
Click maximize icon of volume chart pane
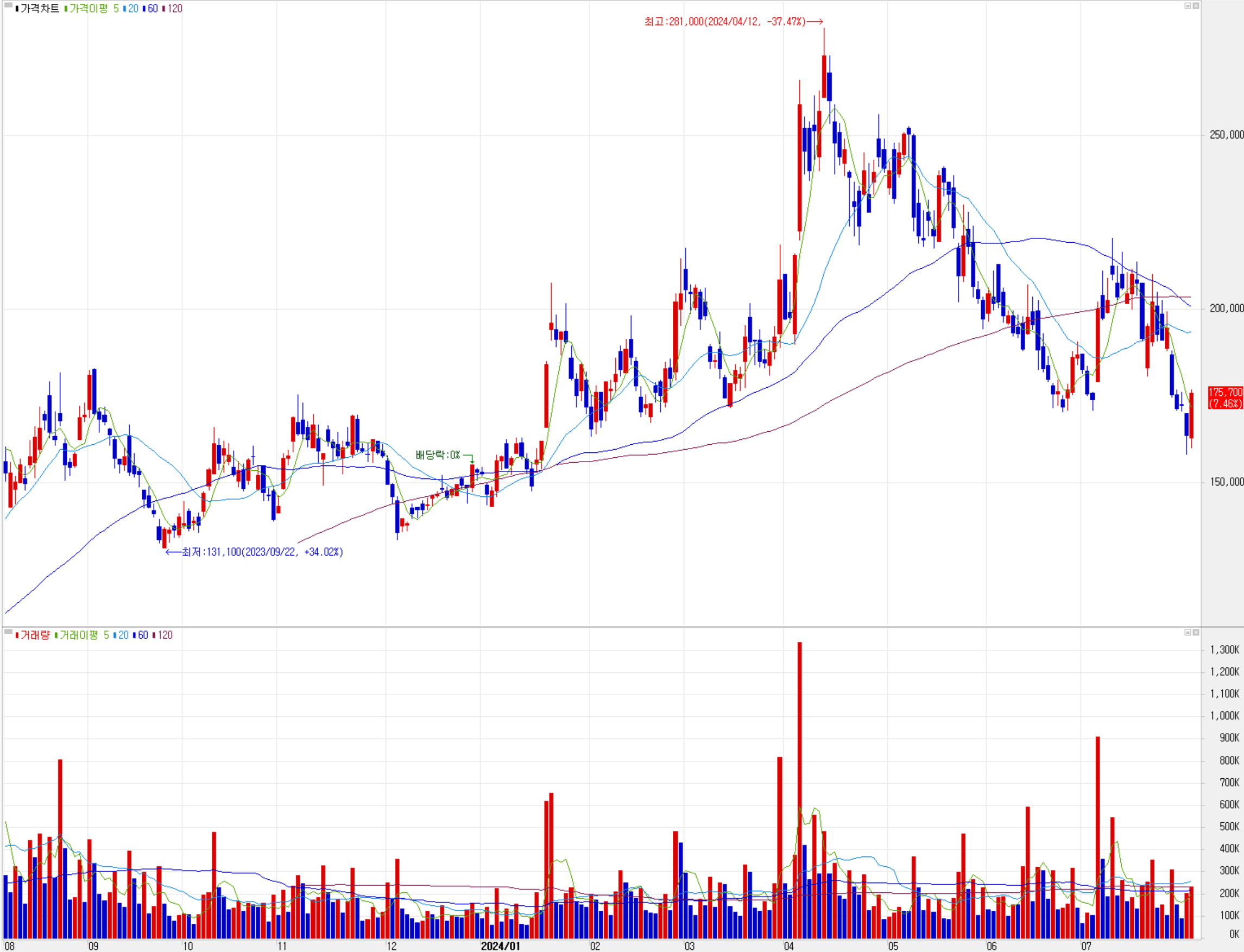coord(1188,632)
